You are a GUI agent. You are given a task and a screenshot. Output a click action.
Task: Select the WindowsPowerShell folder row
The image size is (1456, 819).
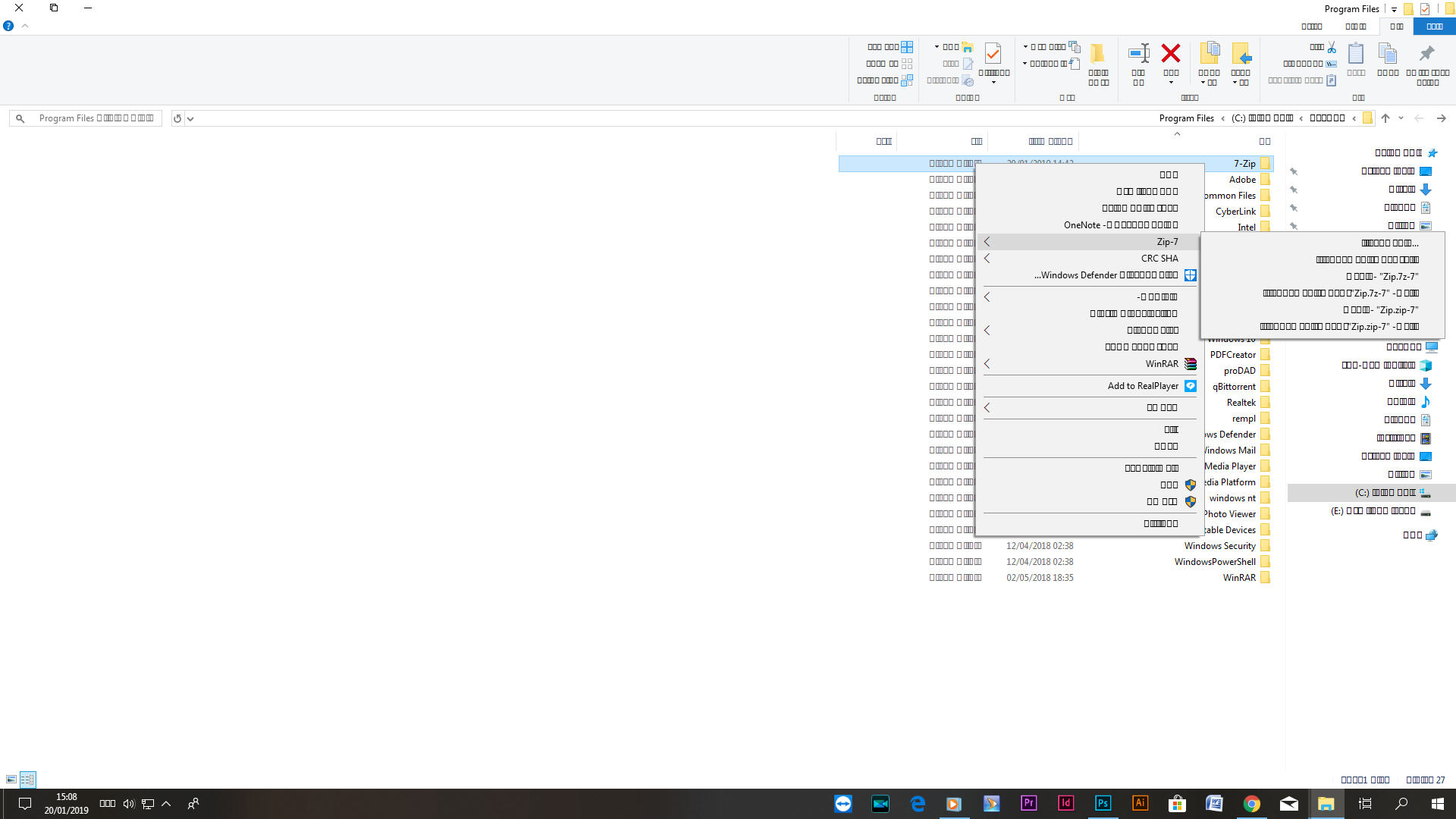1056,562
